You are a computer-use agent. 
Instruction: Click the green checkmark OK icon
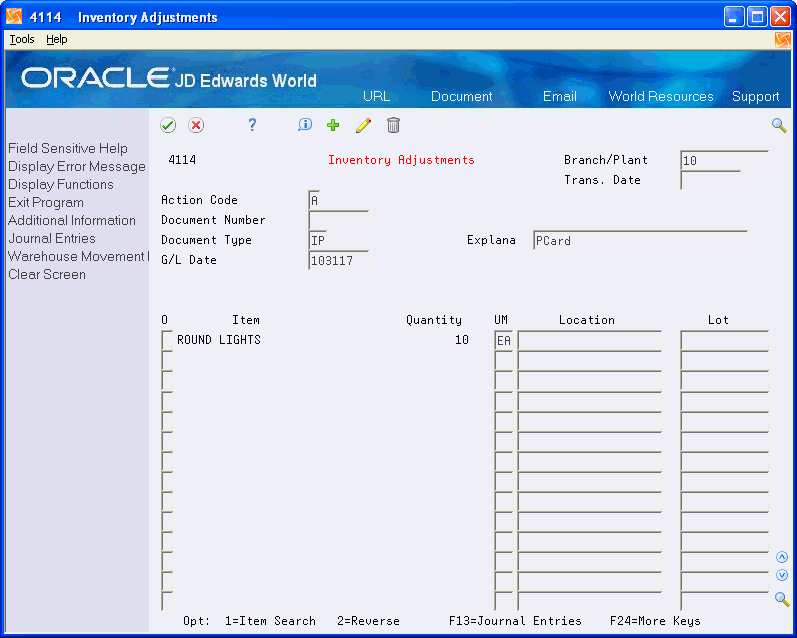coord(168,125)
